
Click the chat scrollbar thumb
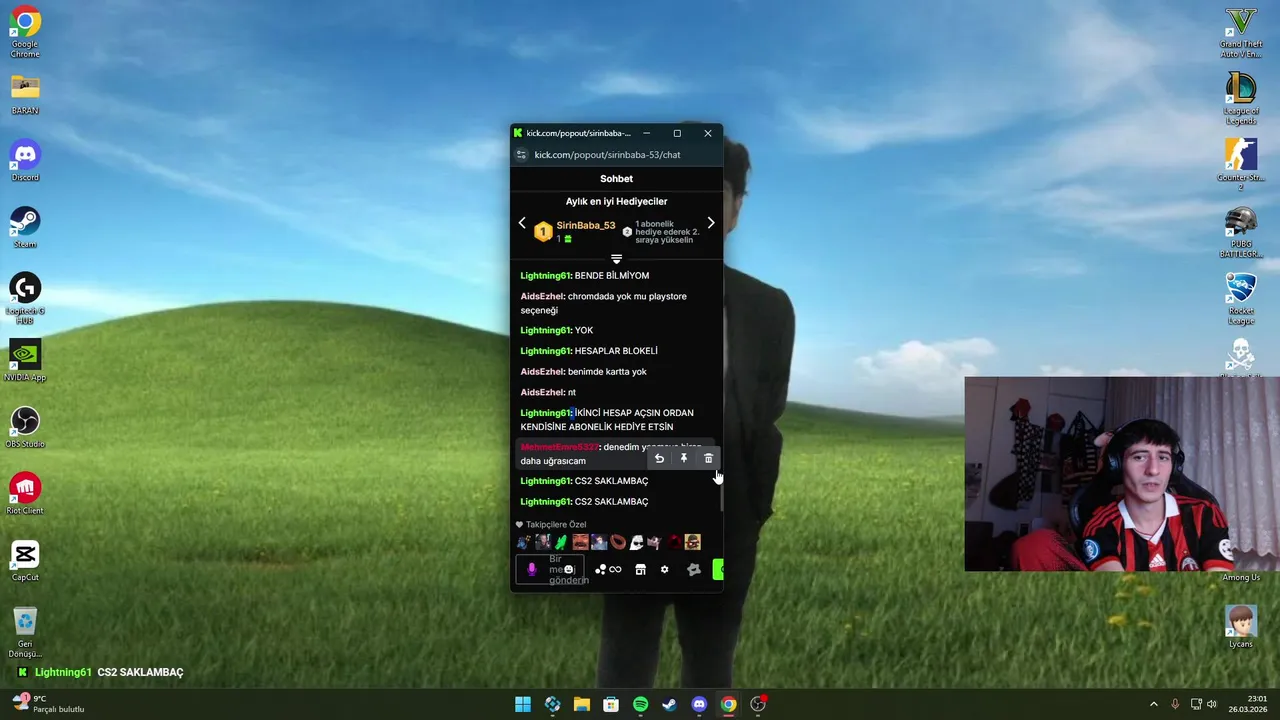pyautogui.click(x=720, y=497)
